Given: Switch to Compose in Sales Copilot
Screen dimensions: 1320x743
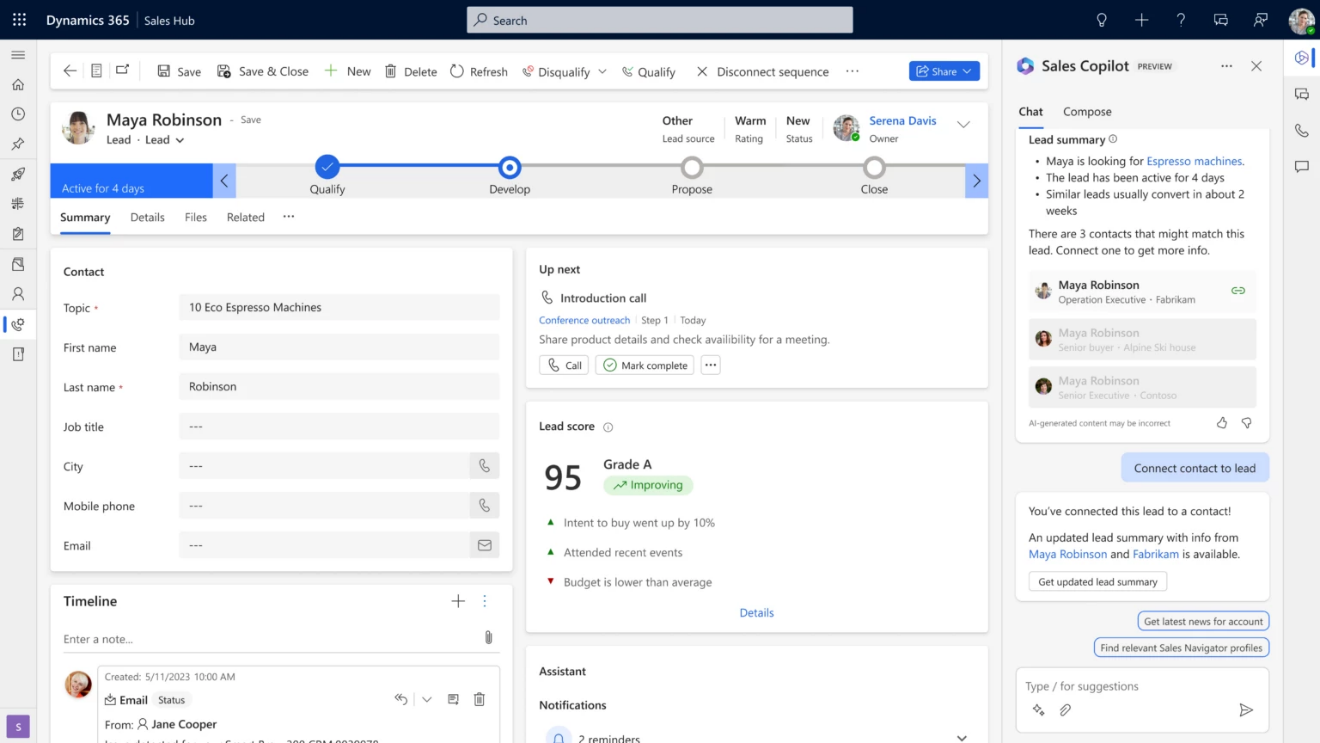Looking at the screenshot, I should point(1087,111).
